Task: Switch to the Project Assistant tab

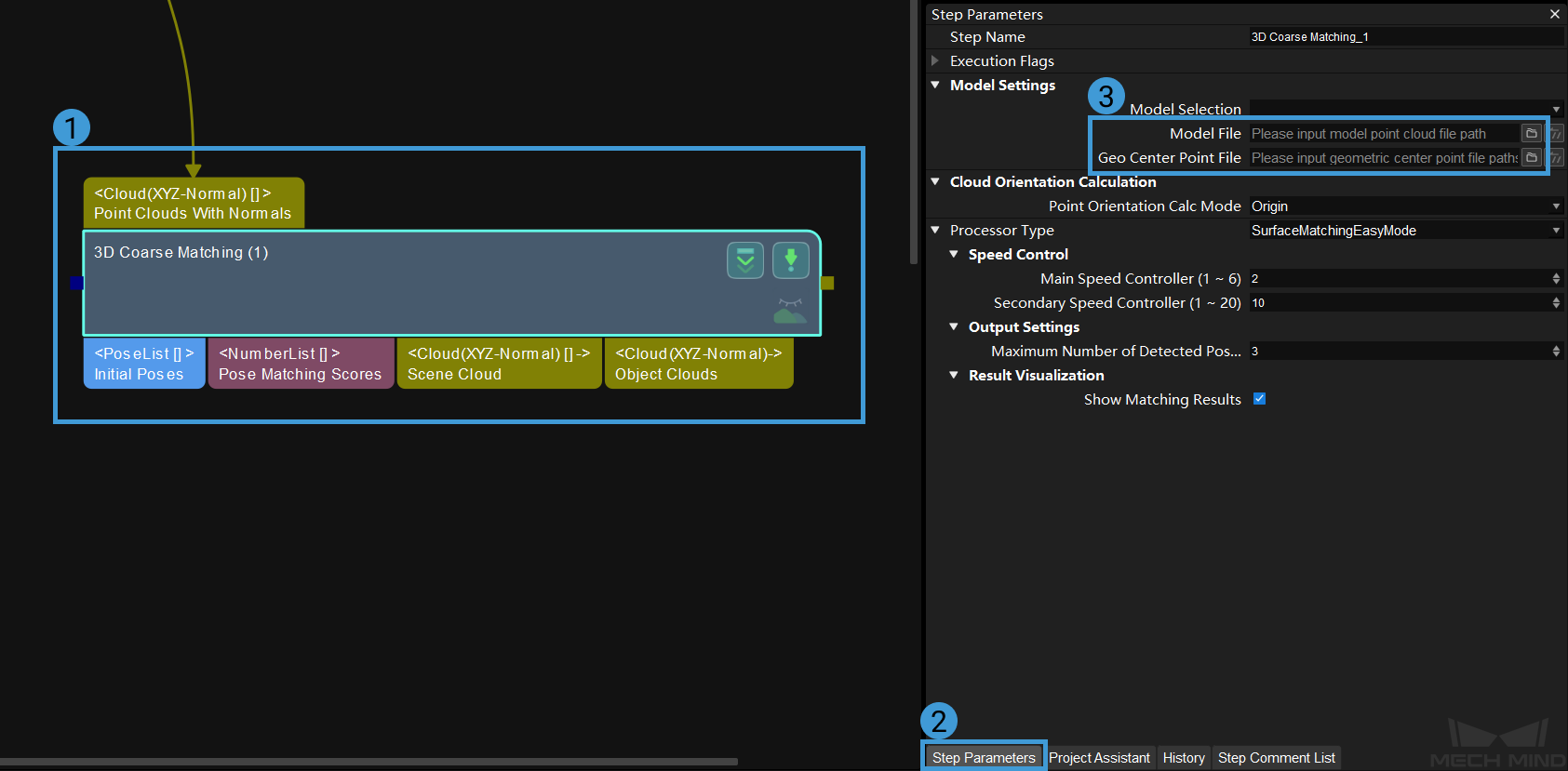Action: (1099, 758)
